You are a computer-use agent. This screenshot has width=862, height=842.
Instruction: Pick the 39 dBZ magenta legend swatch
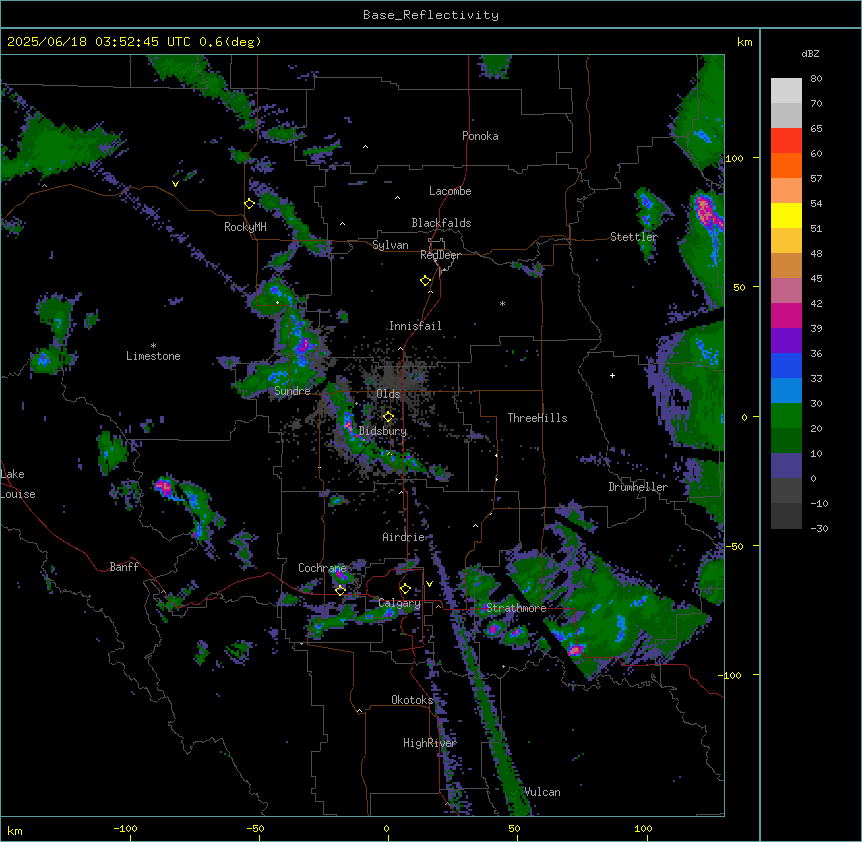[x=786, y=315]
